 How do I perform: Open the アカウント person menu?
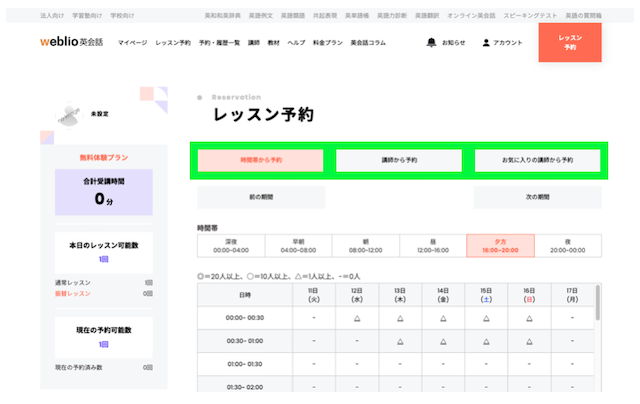(502, 42)
